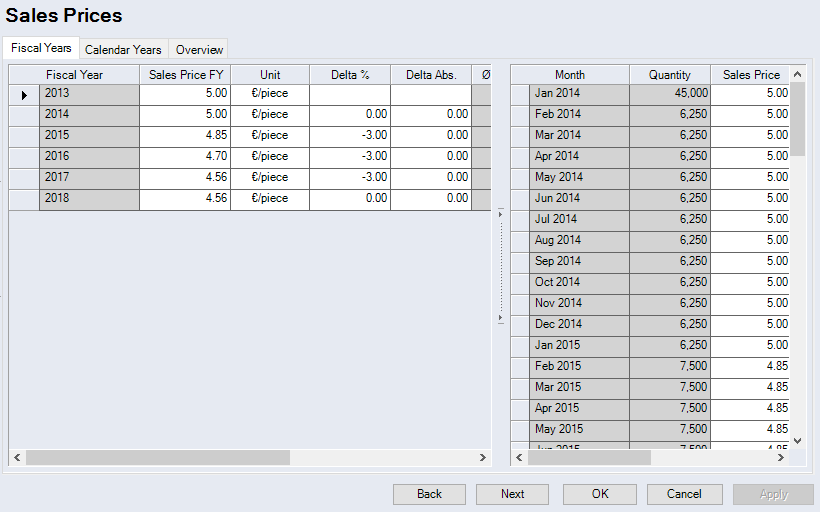The width and height of the screenshot is (820, 512).
Task: Click the Cancel button
Action: tap(684, 494)
